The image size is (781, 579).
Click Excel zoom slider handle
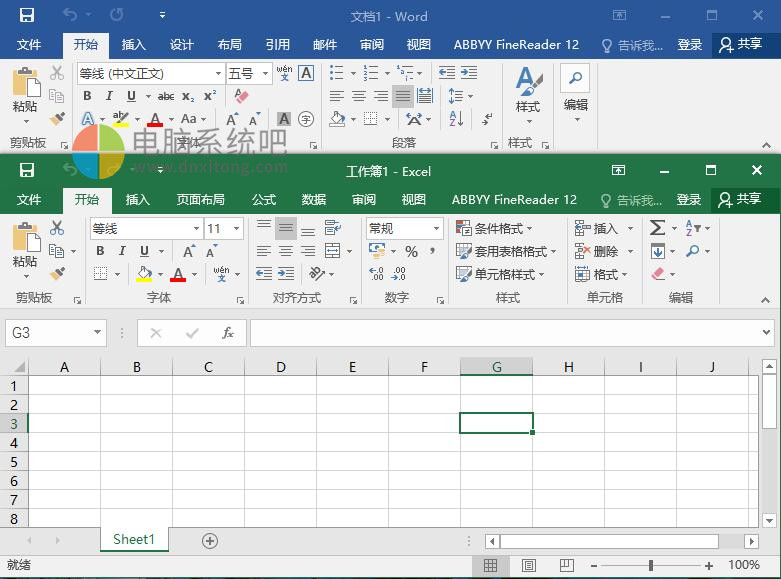[x=651, y=565]
